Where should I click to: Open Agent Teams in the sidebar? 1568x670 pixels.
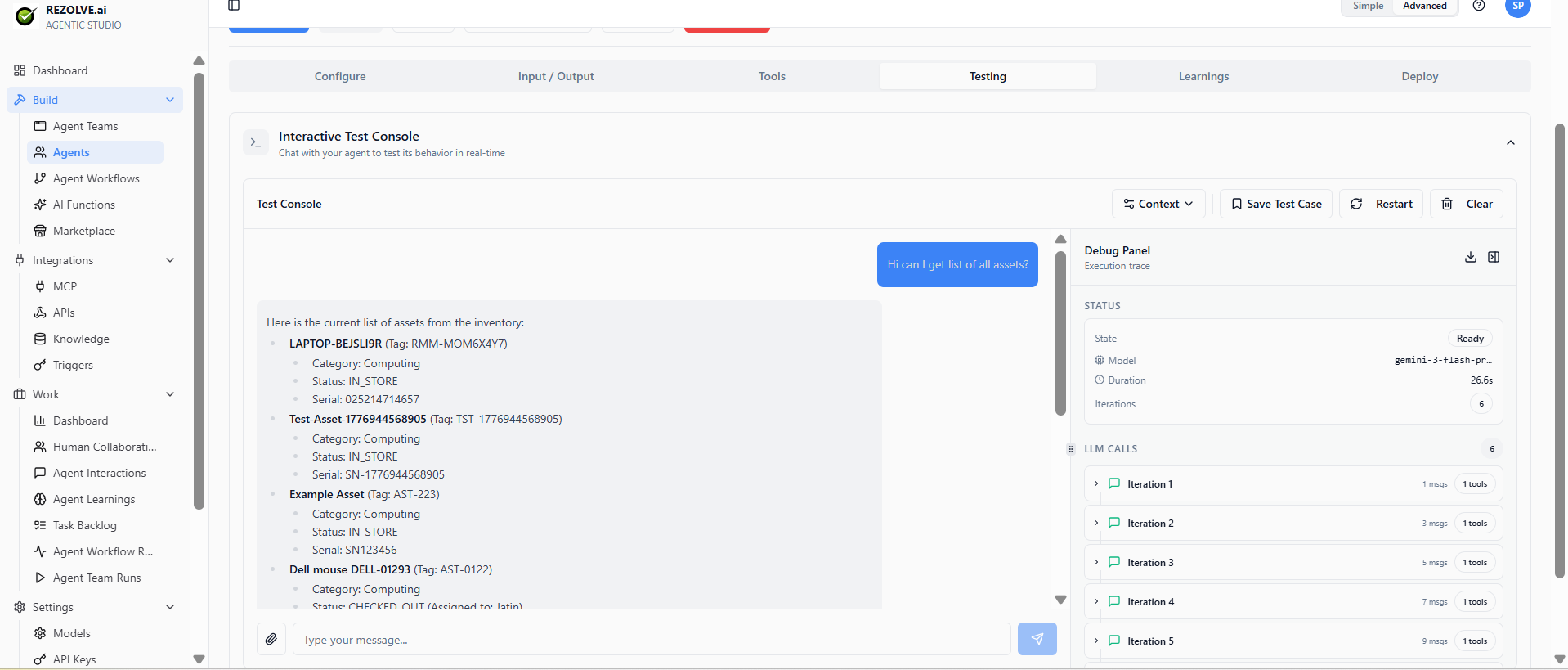point(85,126)
